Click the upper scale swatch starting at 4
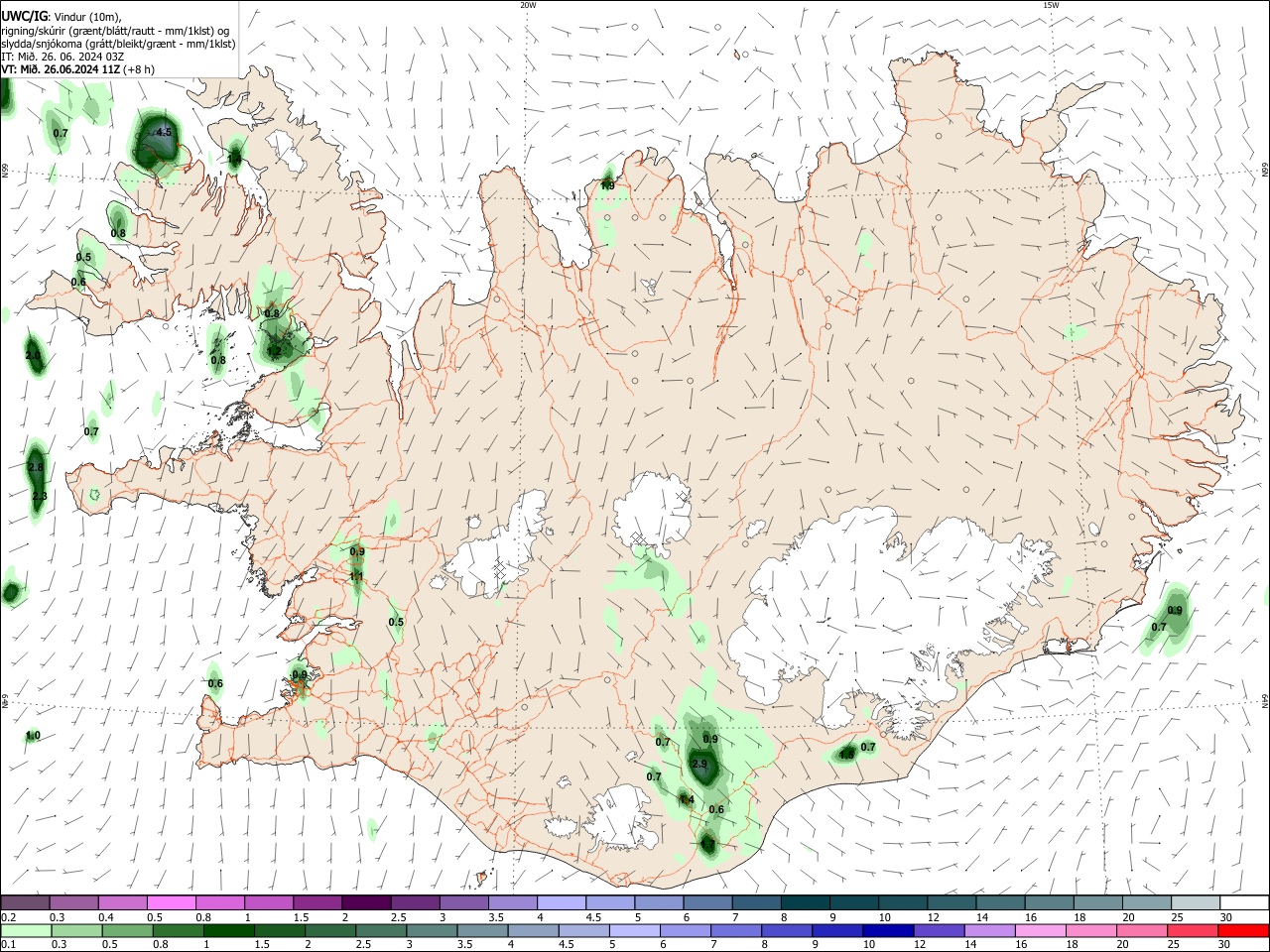 click(x=562, y=902)
